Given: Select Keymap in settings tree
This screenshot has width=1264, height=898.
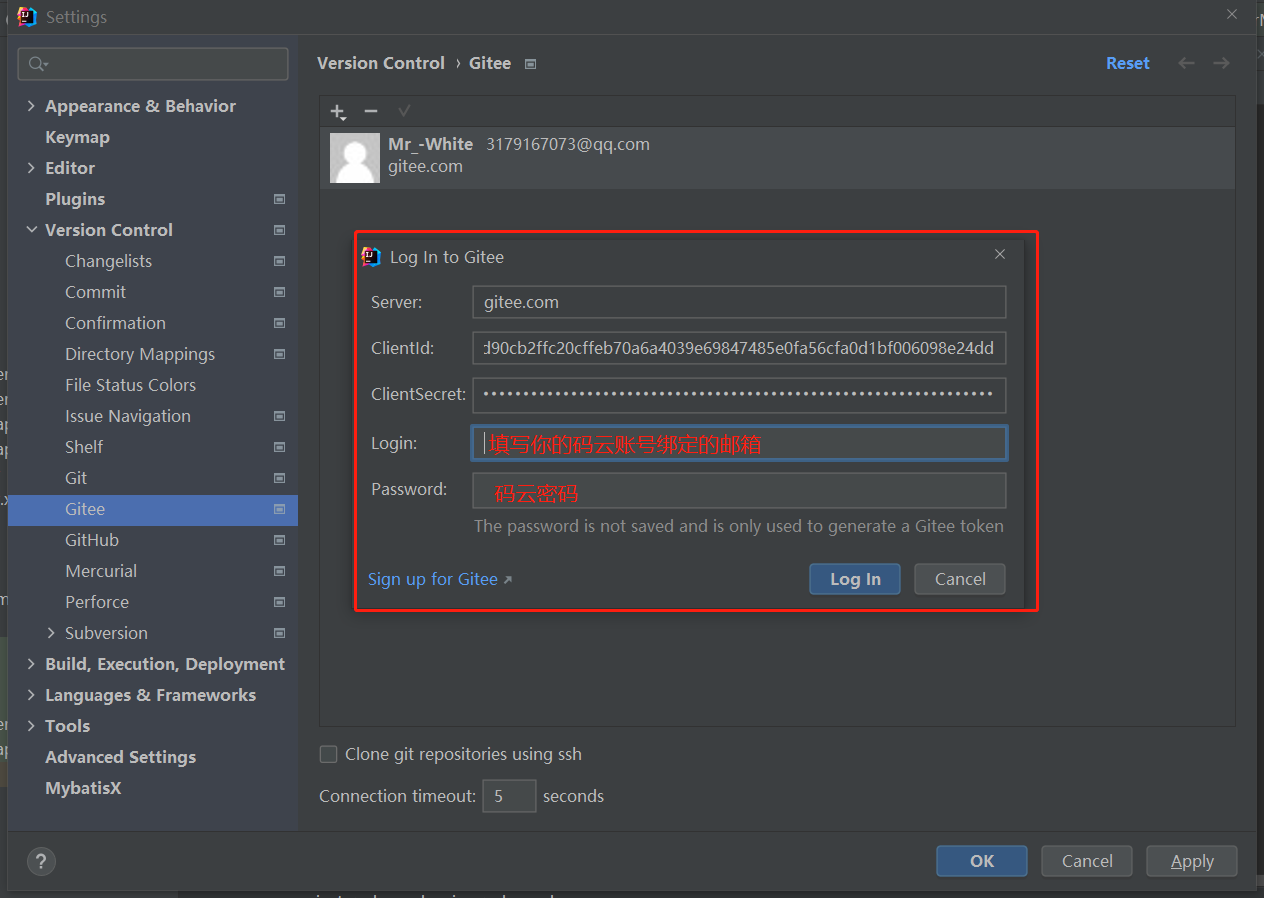Looking at the screenshot, I should coord(77,137).
